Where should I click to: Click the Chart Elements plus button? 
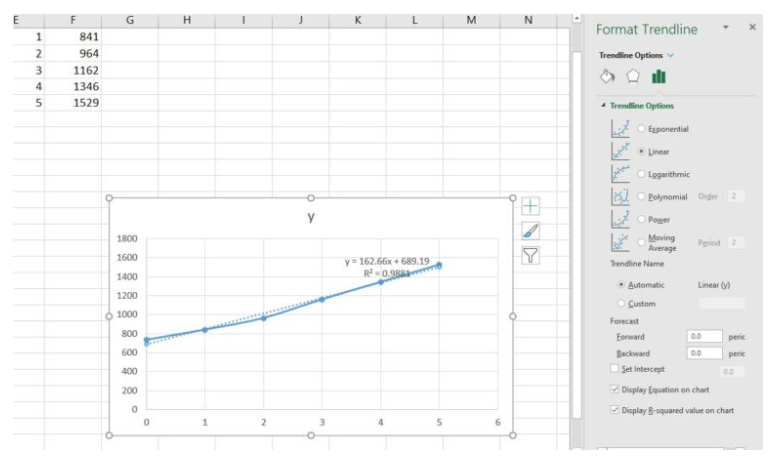pyautogui.click(x=530, y=206)
